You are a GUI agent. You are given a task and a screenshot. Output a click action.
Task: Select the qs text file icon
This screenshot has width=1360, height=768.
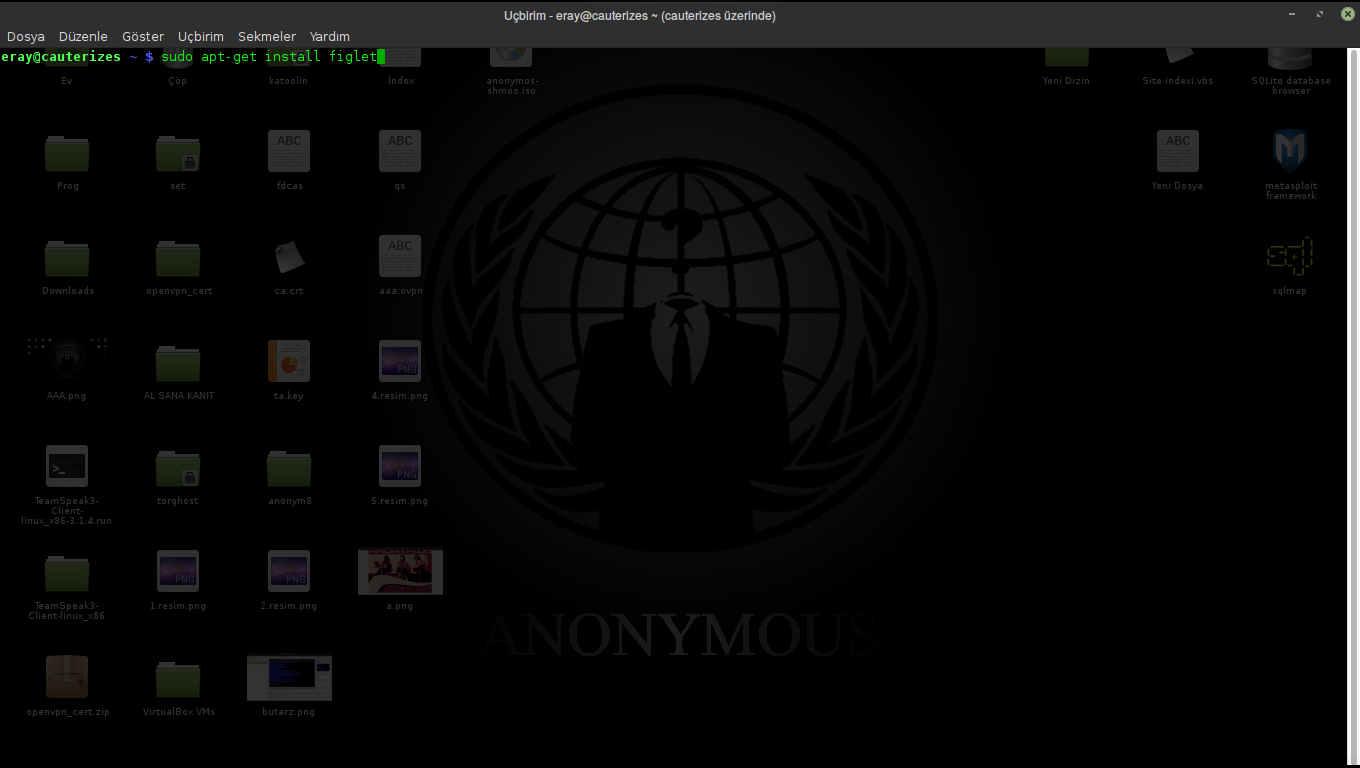click(400, 151)
